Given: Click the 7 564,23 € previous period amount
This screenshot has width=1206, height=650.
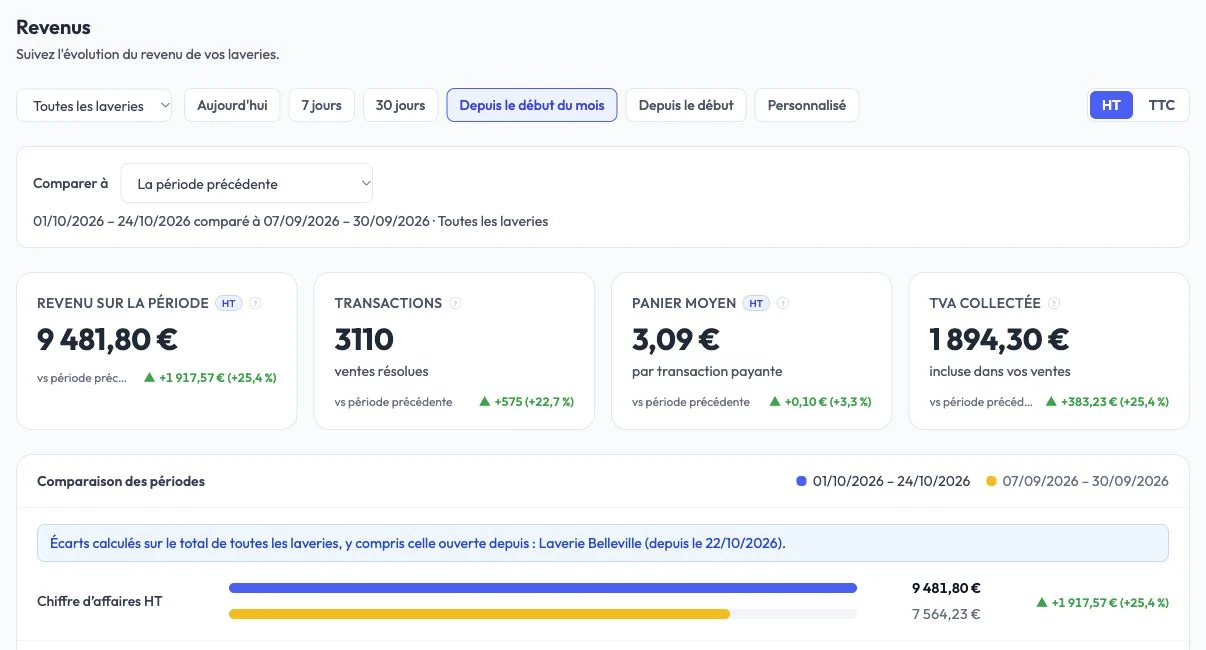Looking at the screenshot, I should coord(946,614).
